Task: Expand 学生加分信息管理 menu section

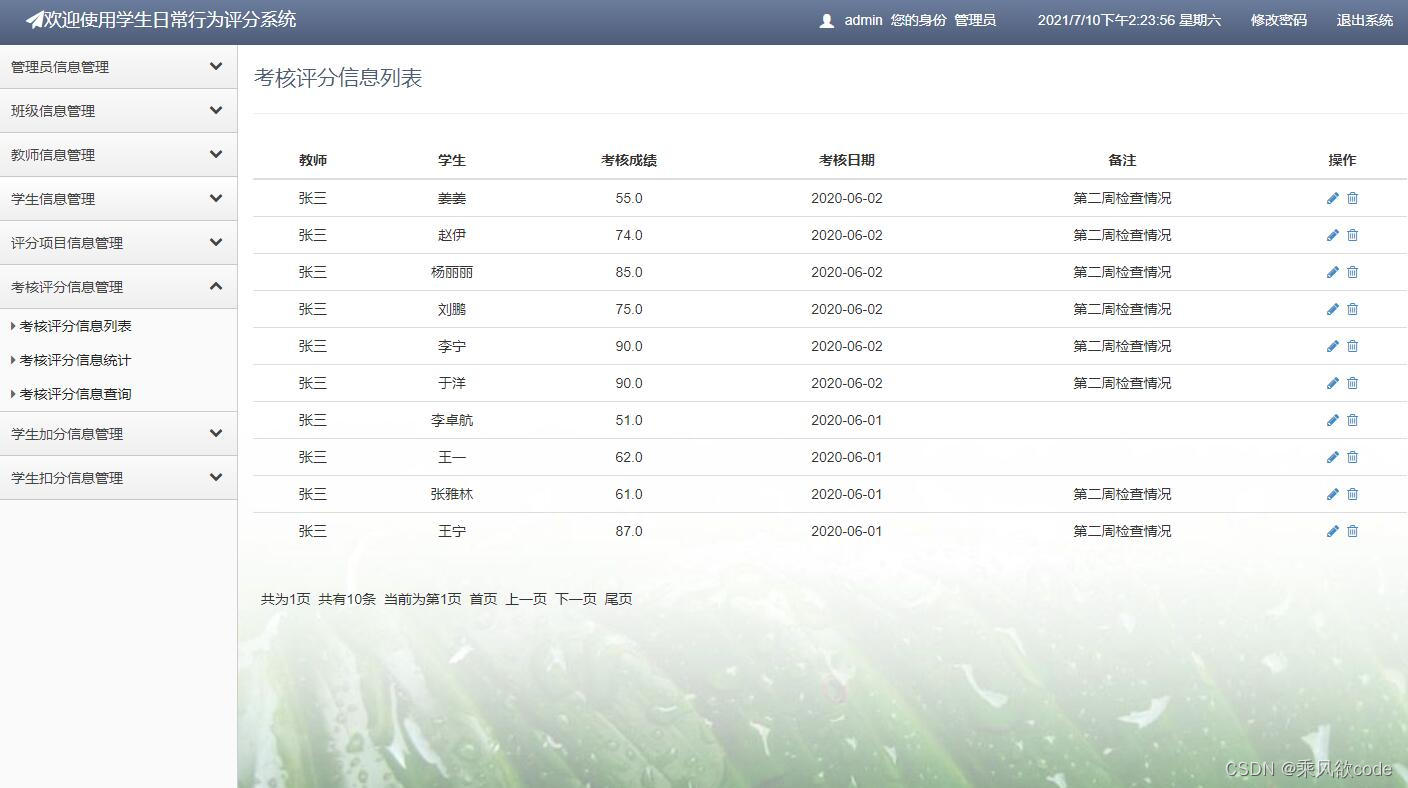Action: coord(118,434)
